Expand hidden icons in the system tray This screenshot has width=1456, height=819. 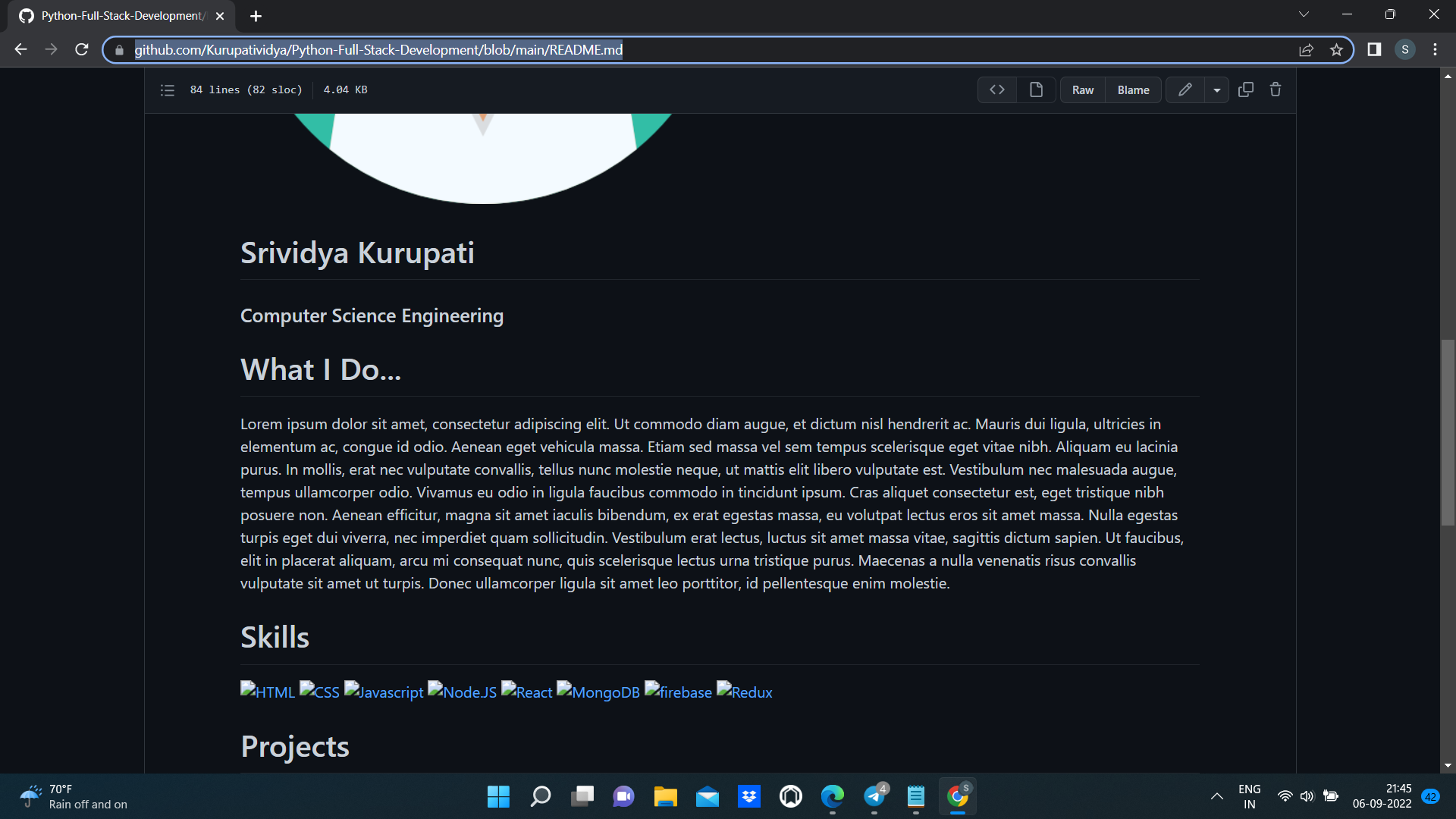1217,796
